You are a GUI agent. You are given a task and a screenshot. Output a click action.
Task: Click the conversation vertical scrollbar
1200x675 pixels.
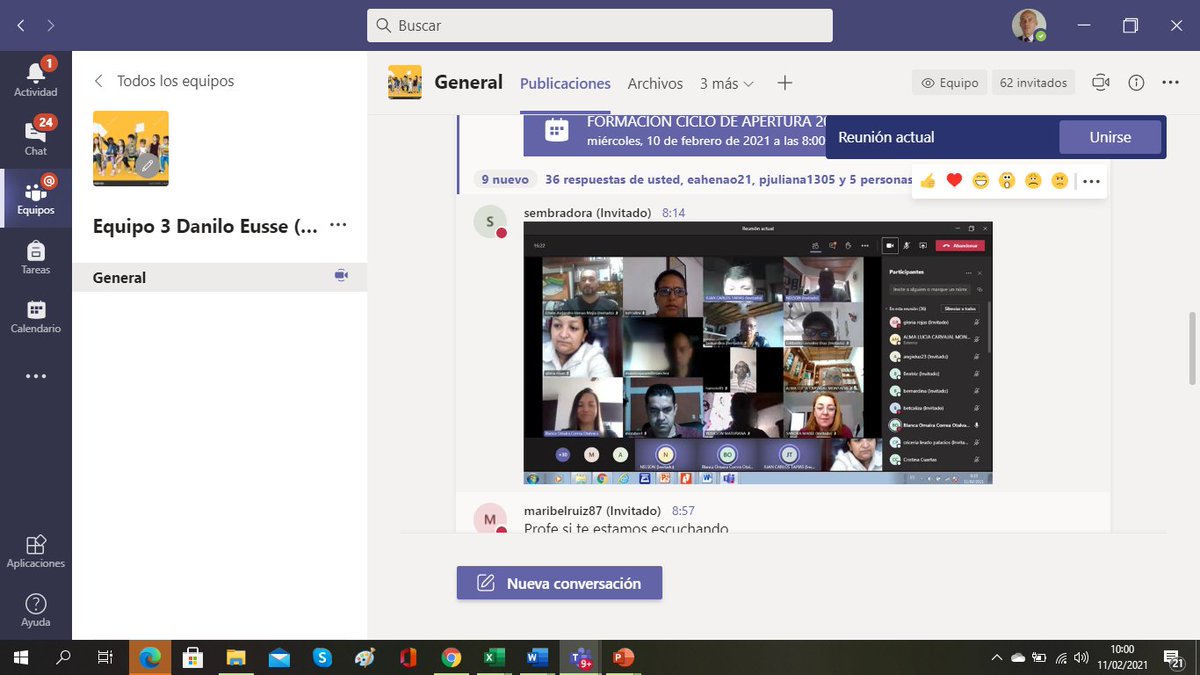pos(1192,348)
